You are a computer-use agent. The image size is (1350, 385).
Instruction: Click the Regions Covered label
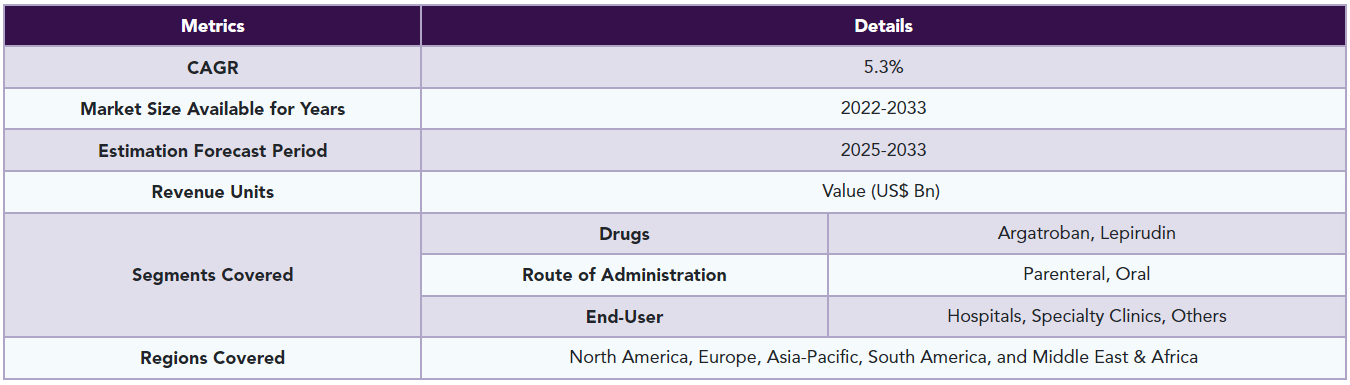tap(212, 358)
